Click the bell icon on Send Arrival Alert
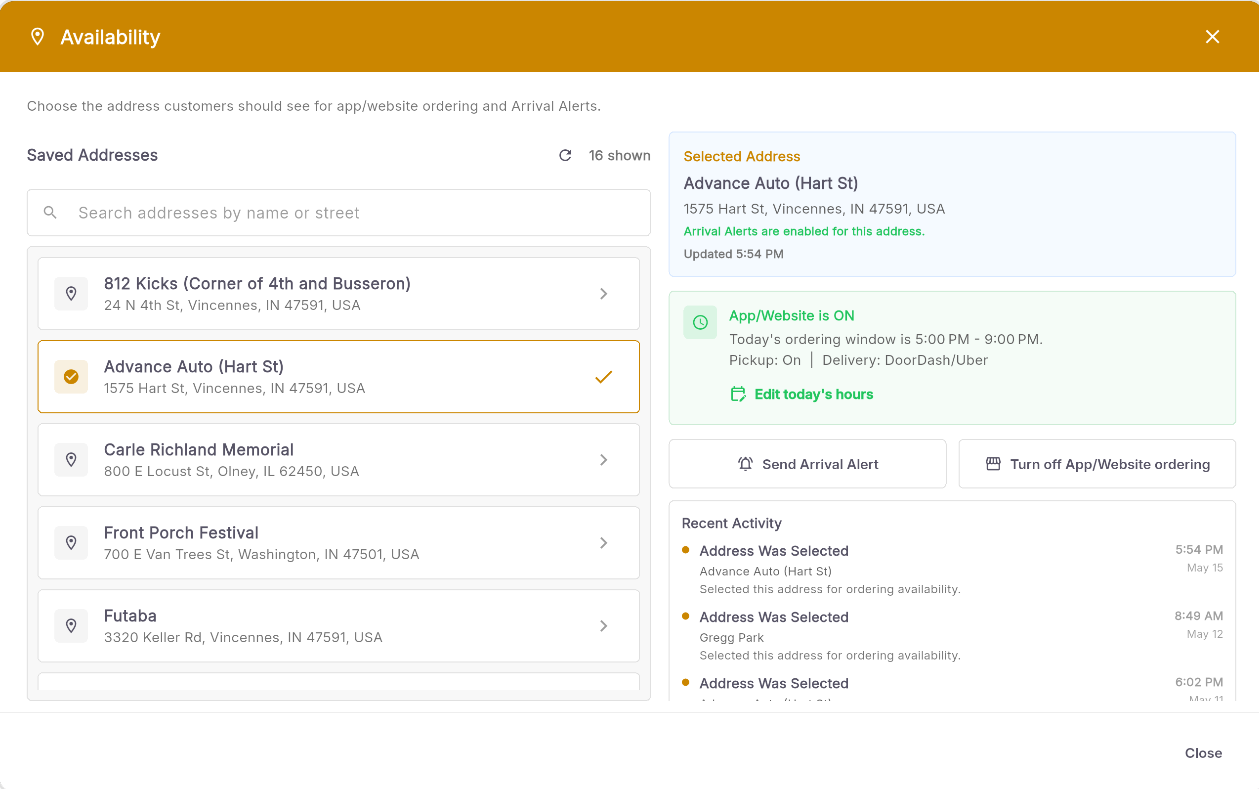Screen dimensions: 1259x789 (745, 464)
